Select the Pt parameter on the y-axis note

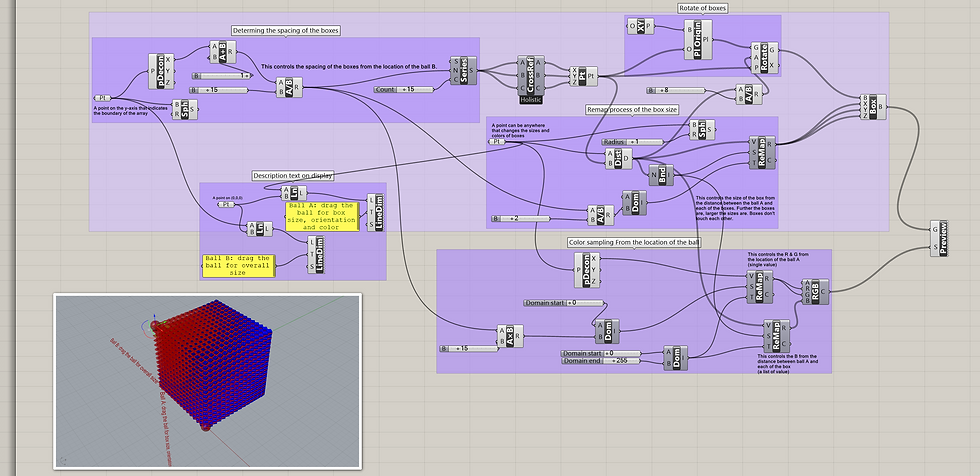[103, 98]
